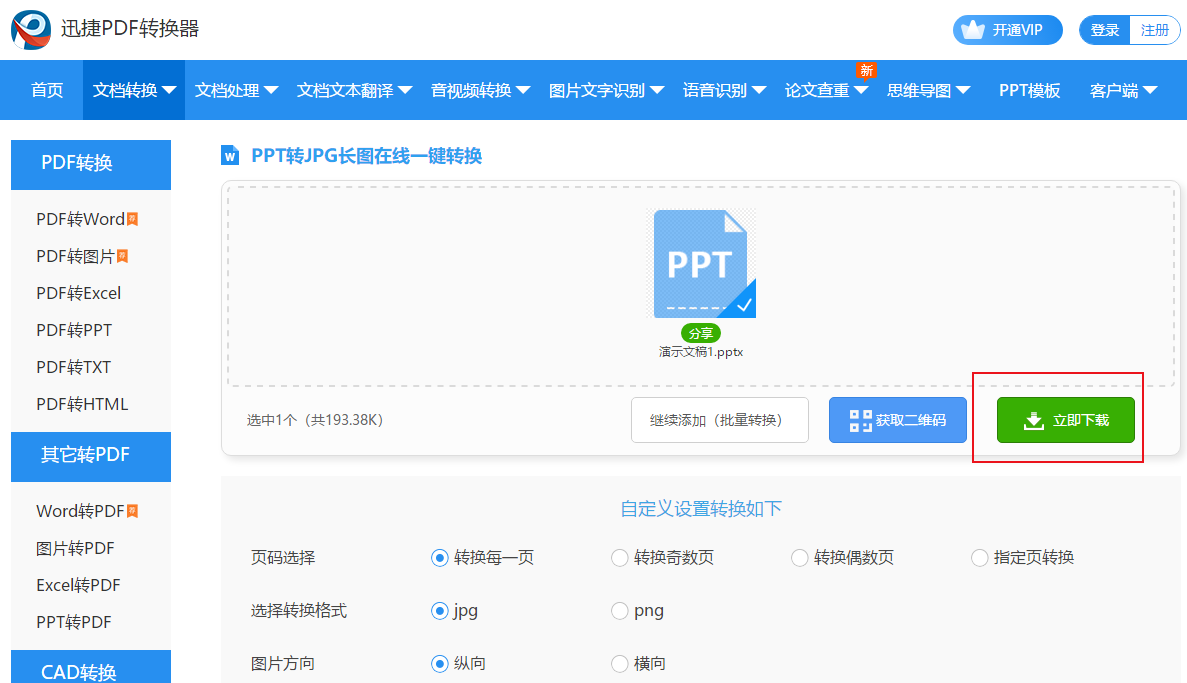Click the QR code icon on 获取二维码
1187x683 pixels.
(x=860, y=420)
